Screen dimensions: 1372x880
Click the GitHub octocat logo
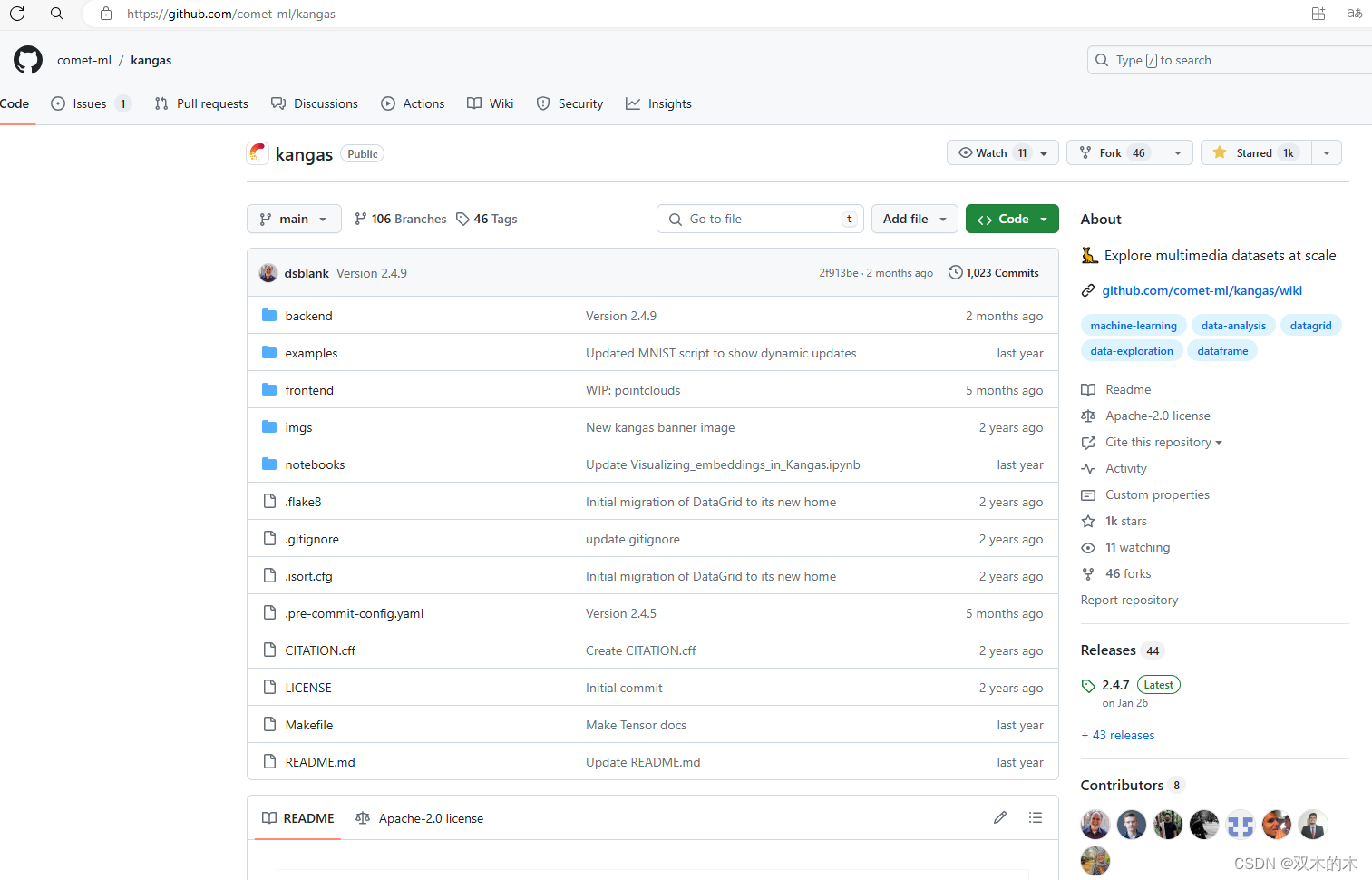[x=28, y=60]
